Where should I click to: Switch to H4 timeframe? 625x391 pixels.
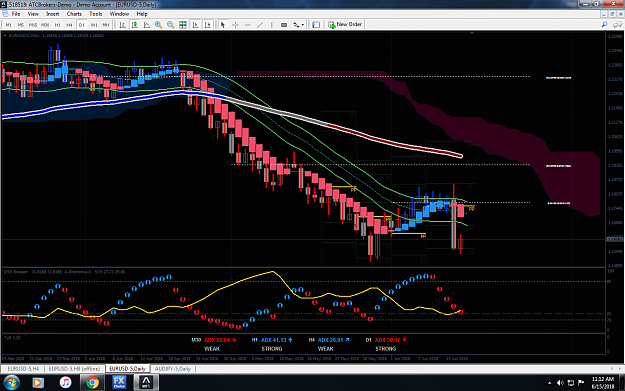[69, 25]
